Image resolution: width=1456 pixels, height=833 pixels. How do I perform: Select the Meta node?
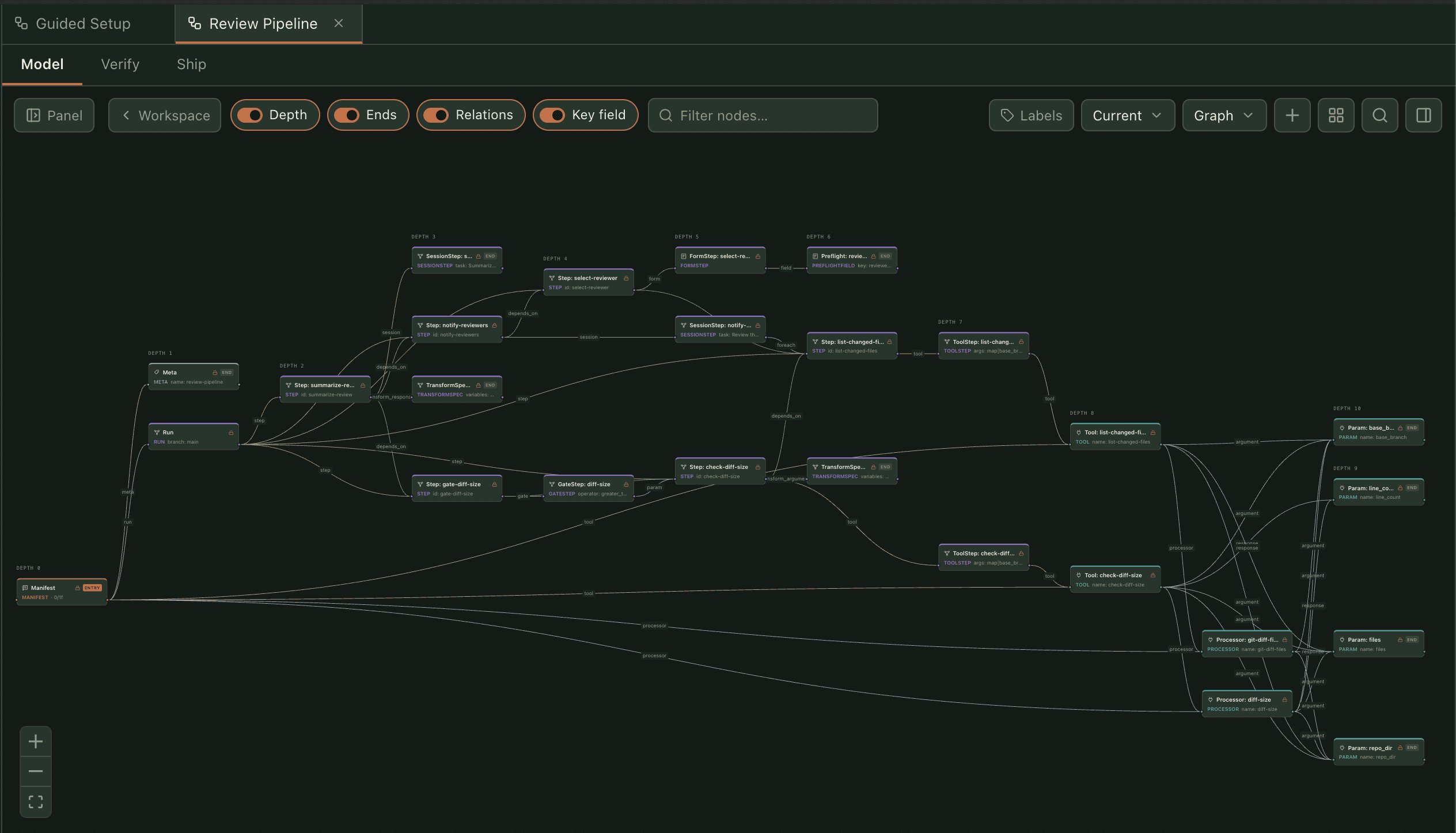pyautogui.click(x=194, y=377)
